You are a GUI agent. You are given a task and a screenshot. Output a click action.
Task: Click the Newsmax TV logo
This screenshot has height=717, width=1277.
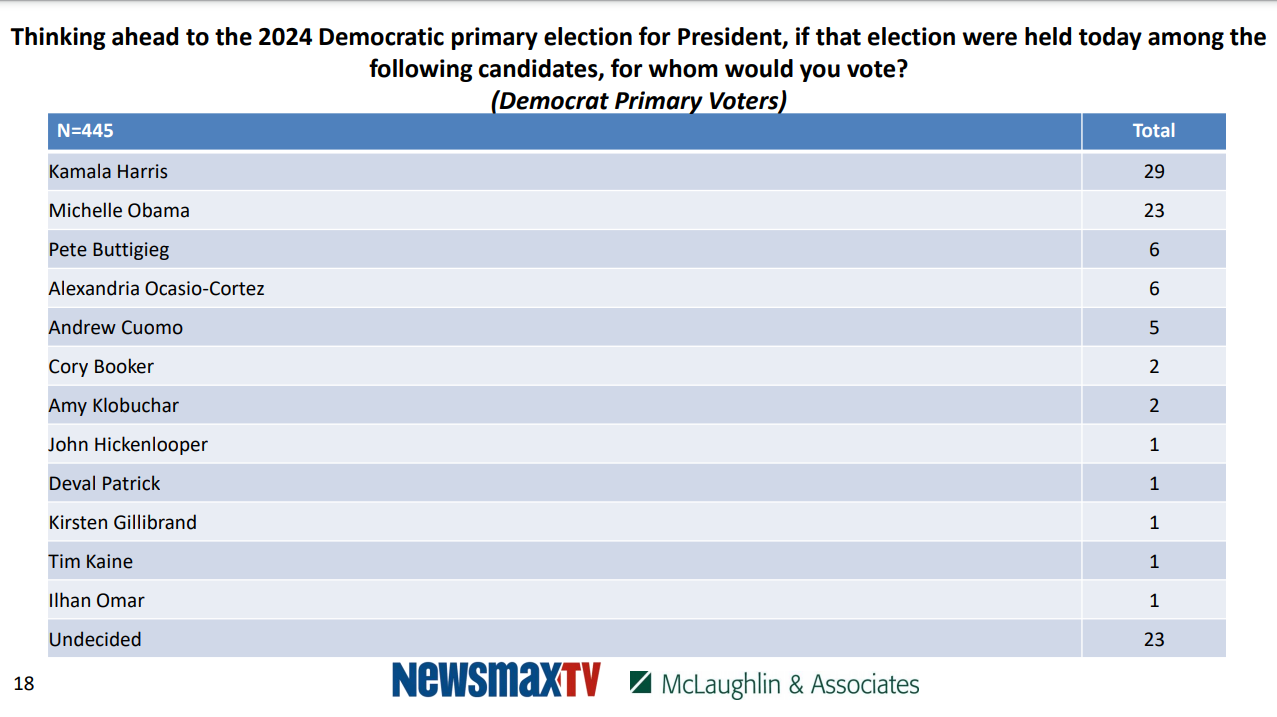point(496,680)
